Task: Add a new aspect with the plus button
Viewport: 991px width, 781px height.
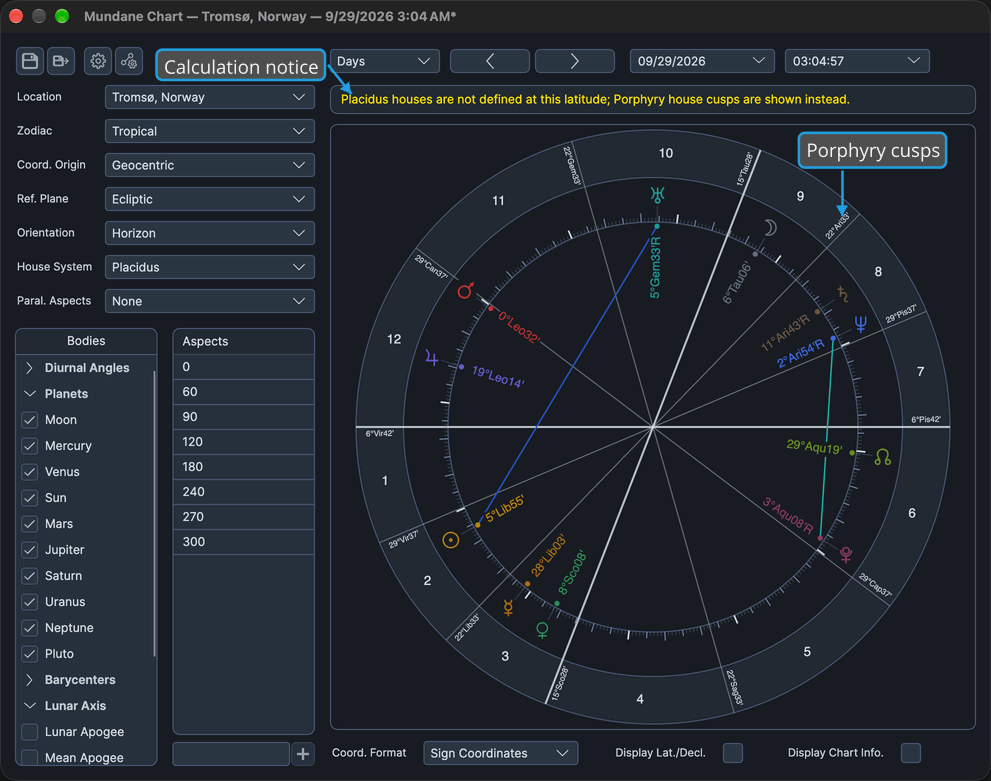Action: point(303,754)
